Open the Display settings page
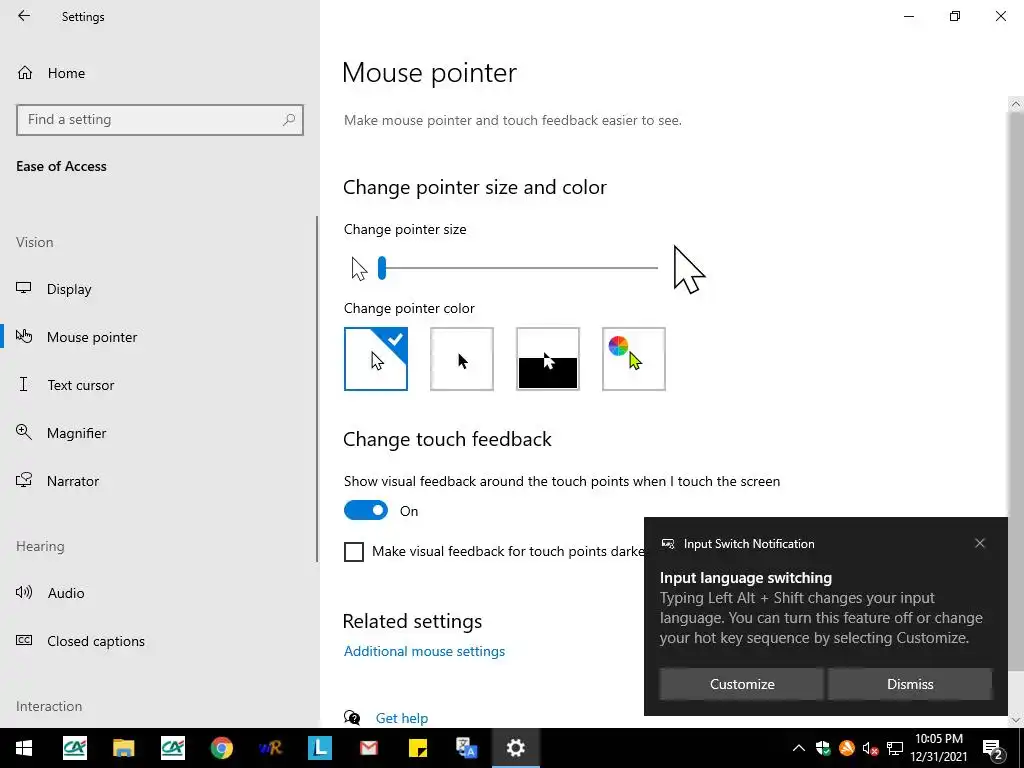This screenshot has height=768, width=1024. coord(69,289)
